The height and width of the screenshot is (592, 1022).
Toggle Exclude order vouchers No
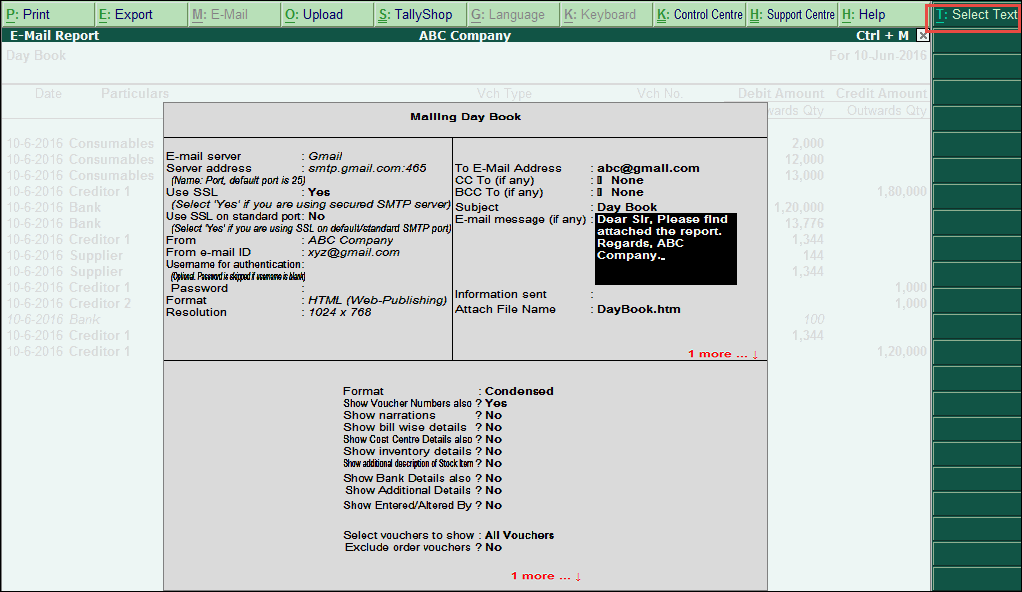coord(493,548)
